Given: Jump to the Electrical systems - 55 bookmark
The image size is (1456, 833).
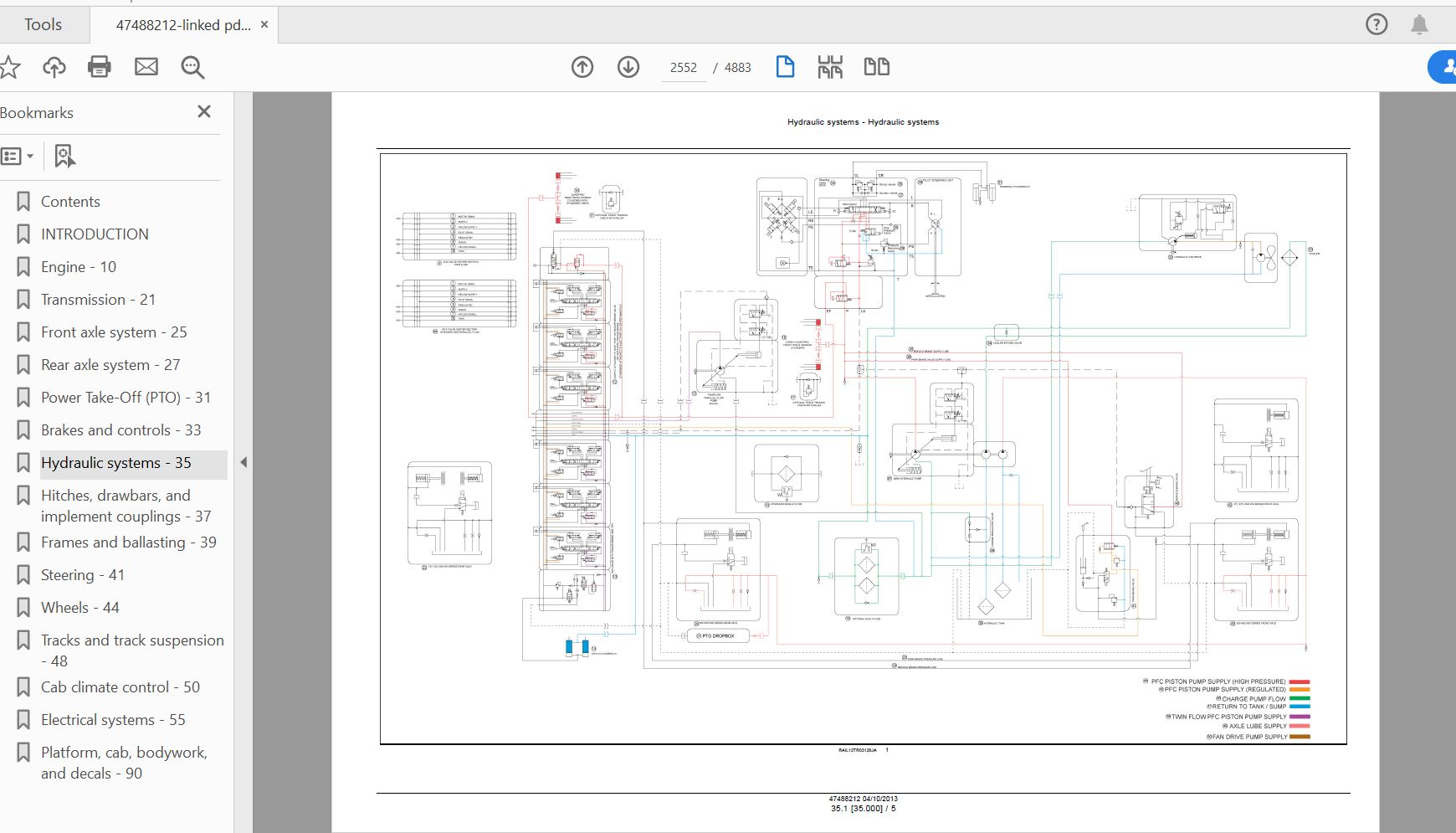Looking at the screenshot, I should coord(113,720).
